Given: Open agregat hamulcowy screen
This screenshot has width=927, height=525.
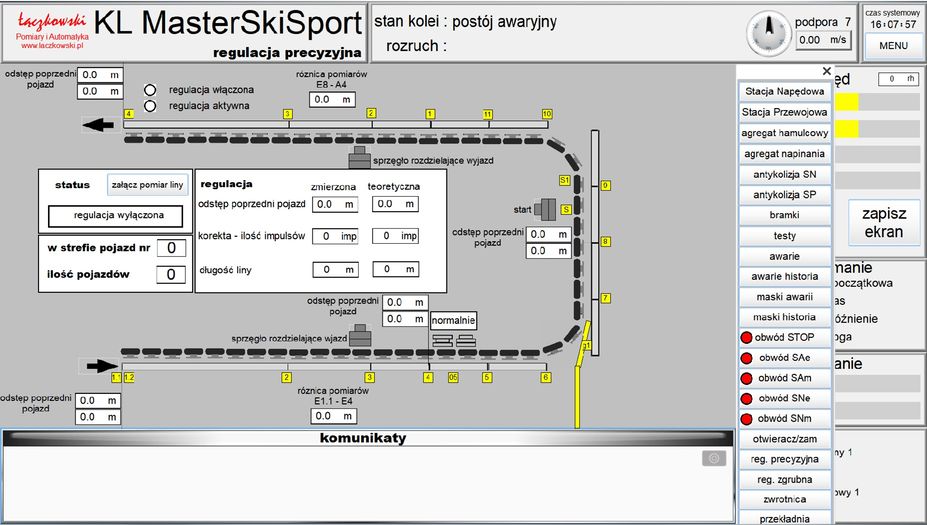Looking at the screenshot, I should pyautogui.click(x=785, y=133).
